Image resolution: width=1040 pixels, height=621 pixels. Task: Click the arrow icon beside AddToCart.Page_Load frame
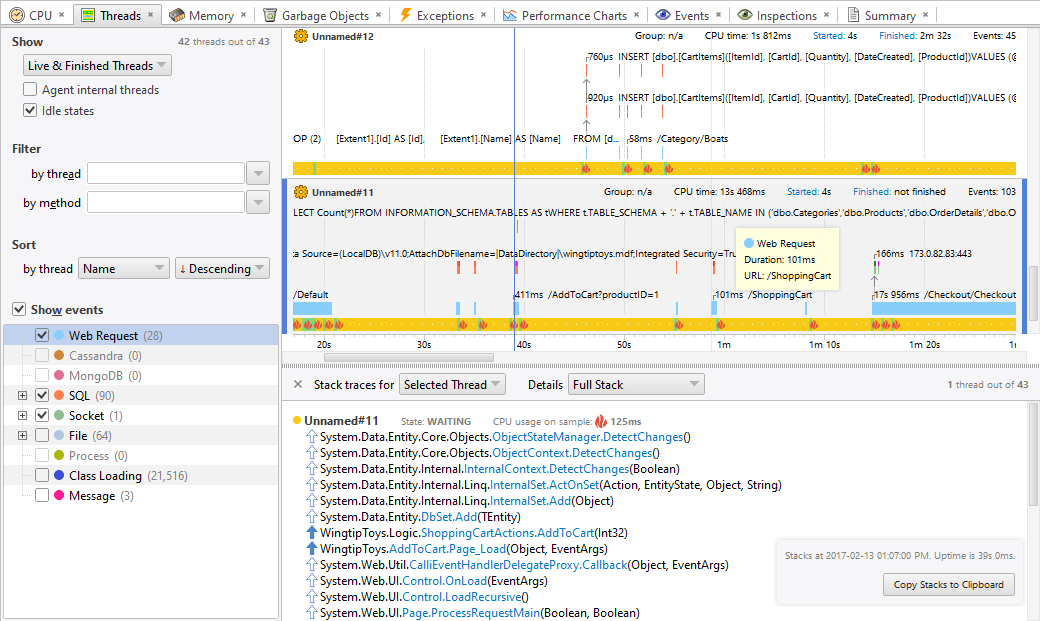[x=312, y=549]
